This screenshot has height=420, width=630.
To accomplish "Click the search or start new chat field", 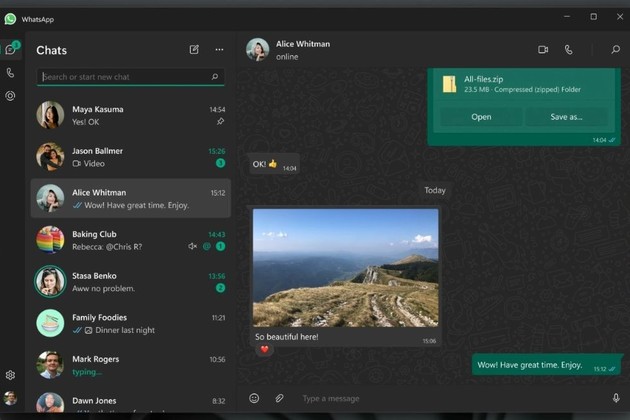I will (x=125, y=77).
